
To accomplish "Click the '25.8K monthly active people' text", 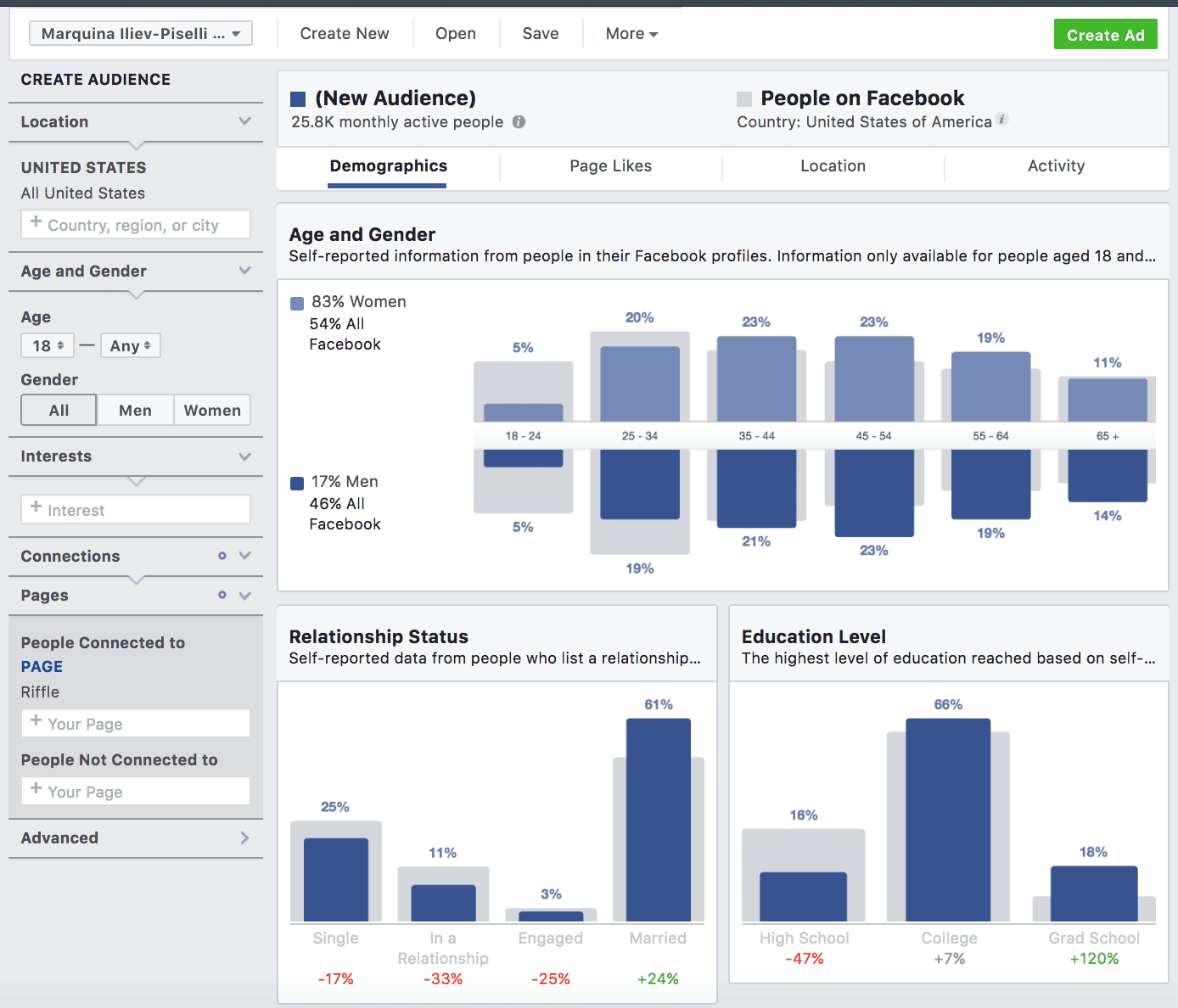I will tap(397, 122).
